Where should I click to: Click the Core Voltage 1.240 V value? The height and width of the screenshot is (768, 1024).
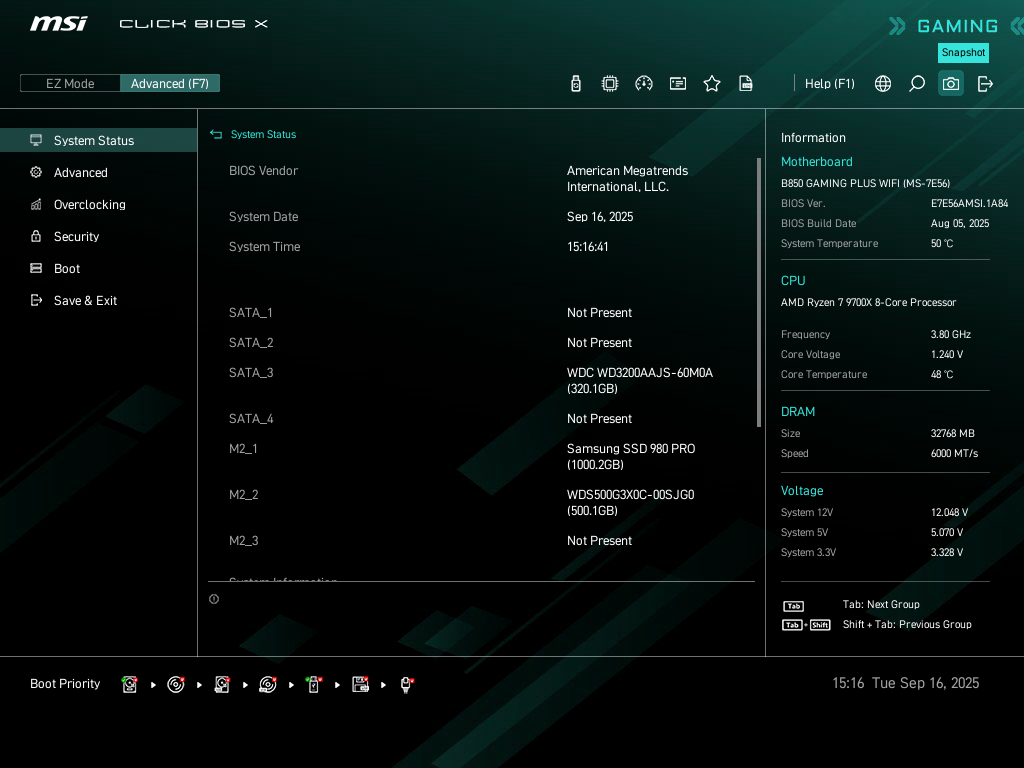tap(947, 355)
